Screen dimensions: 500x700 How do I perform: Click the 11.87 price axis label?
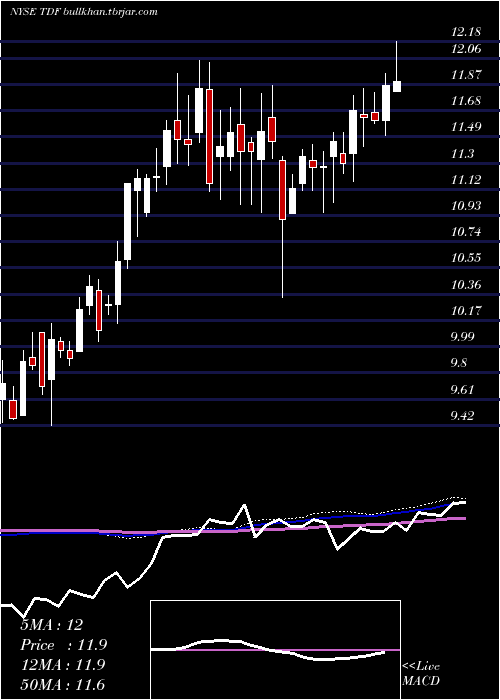(x=466, y=75)
